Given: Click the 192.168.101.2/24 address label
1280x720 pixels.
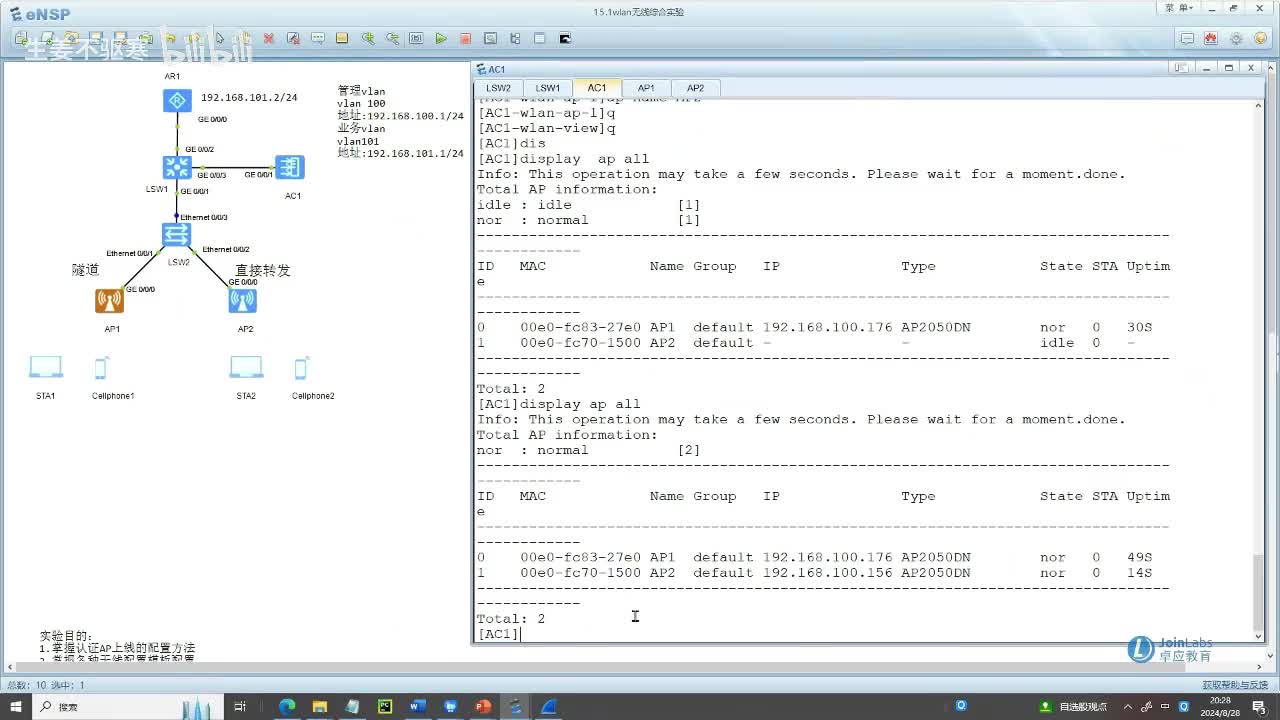Looking at the screenshot, I should click(249, 98).
